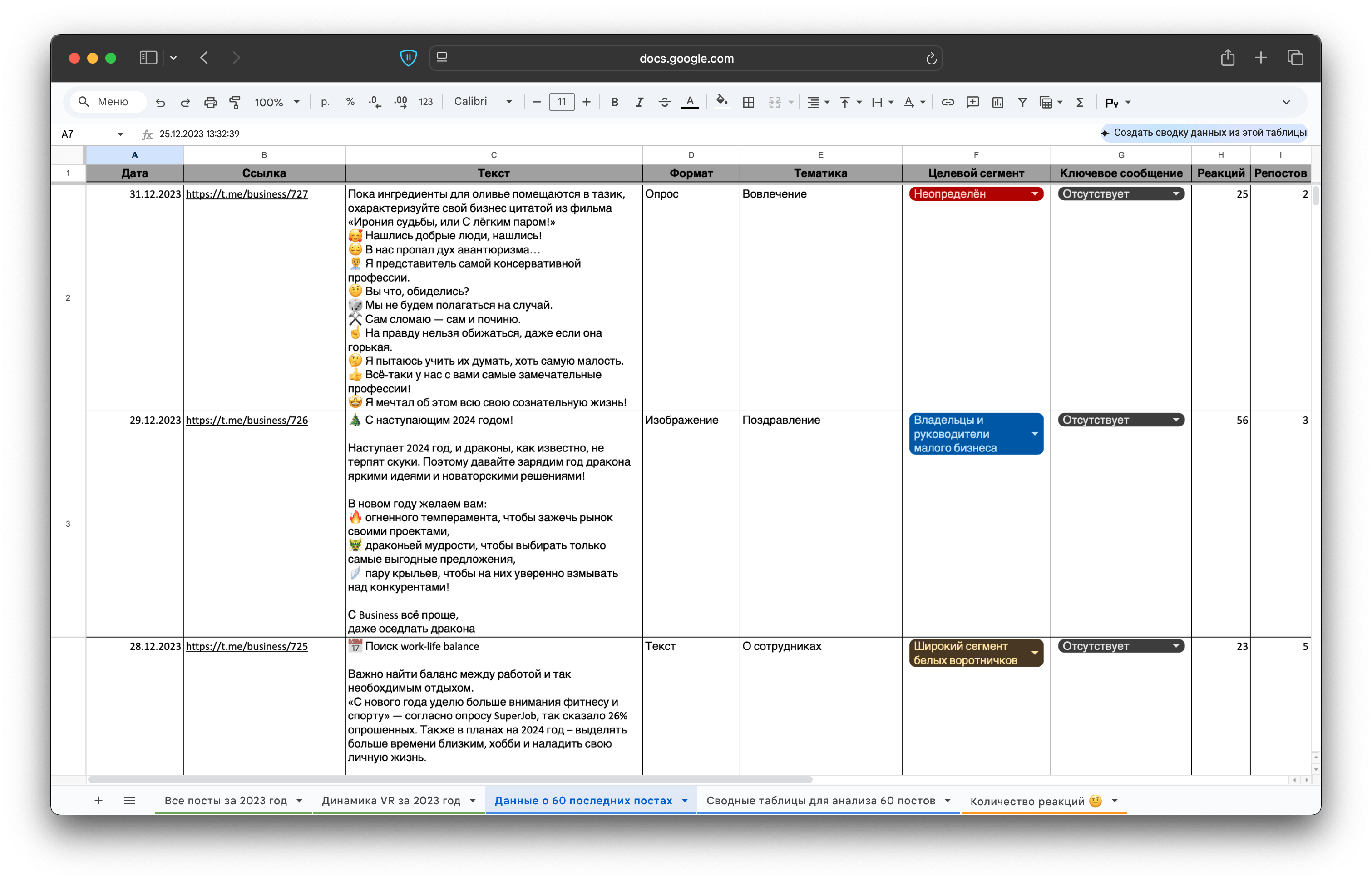This screenshot has height=882, width=1372.
Task: Open the fill color paint bucket
Action: tap(722, 102)
